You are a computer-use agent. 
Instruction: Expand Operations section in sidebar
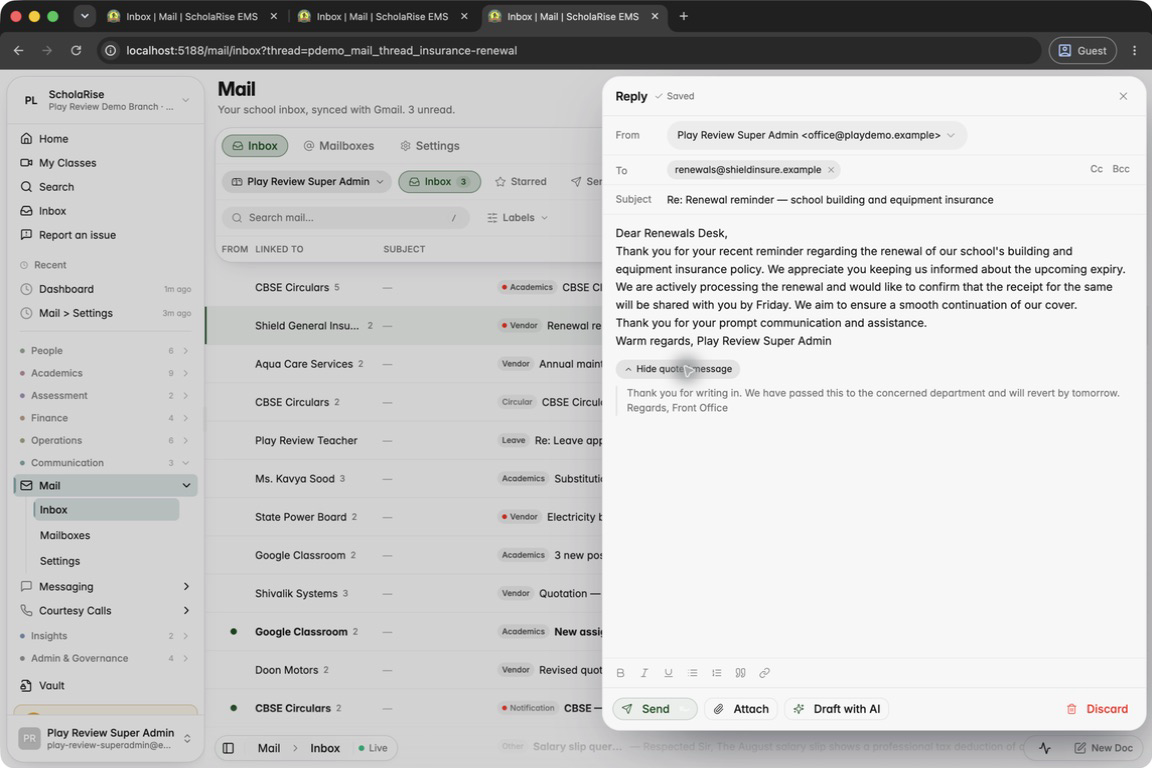click(x=105, y=440)
